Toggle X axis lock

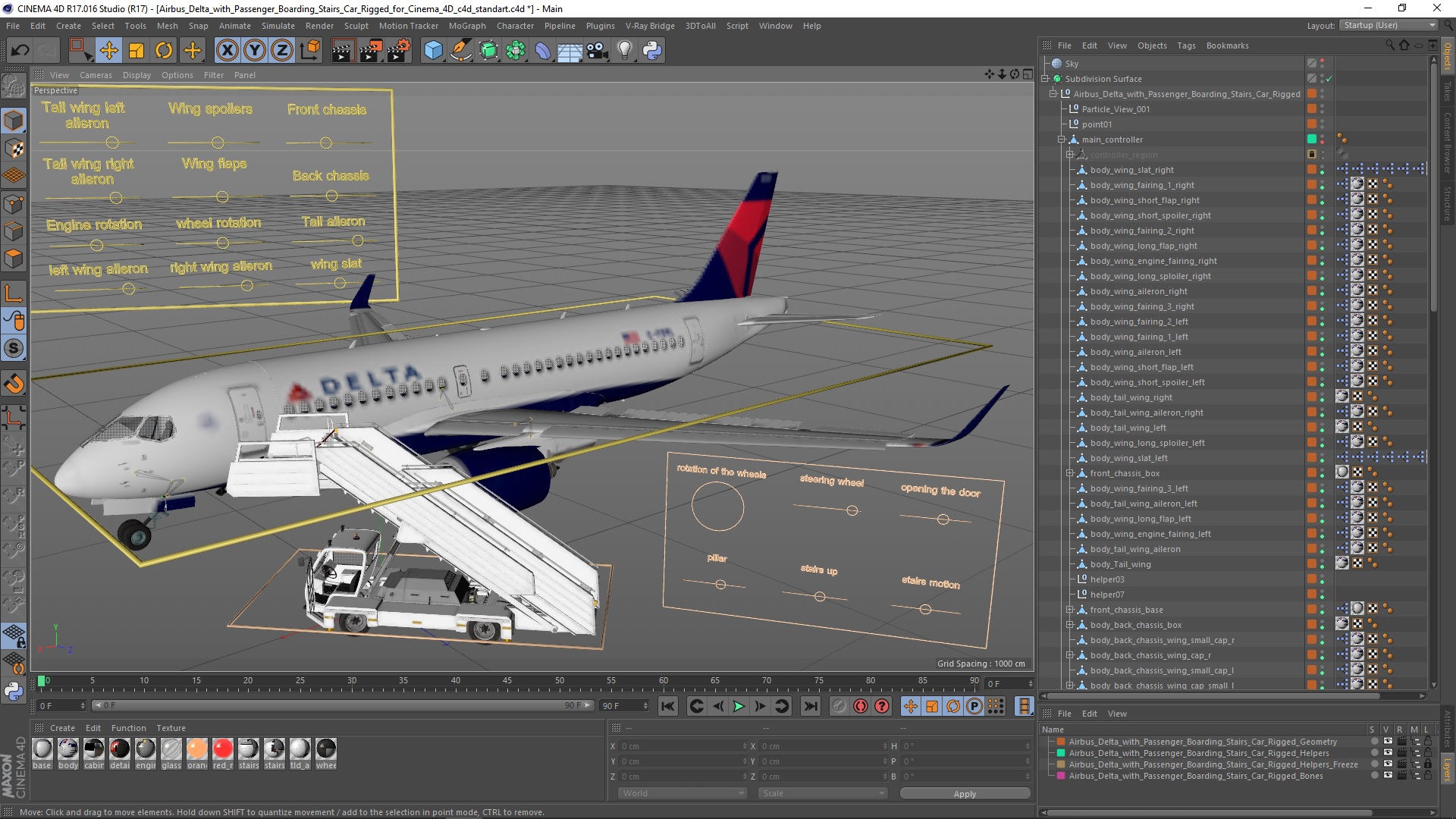click(x=227, y=51)
